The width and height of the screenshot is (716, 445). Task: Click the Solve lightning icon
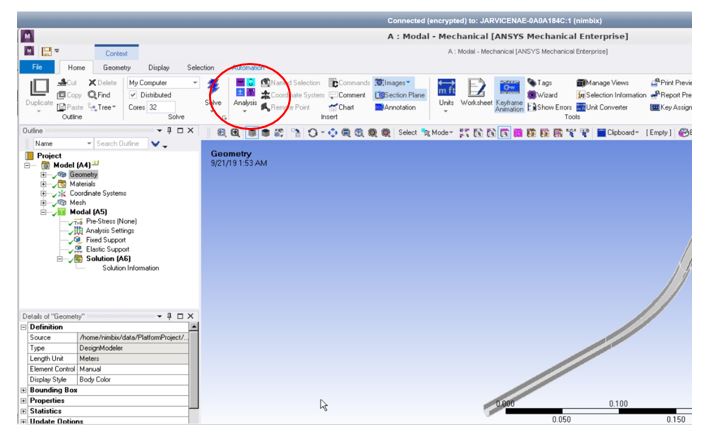pos(213,87)
